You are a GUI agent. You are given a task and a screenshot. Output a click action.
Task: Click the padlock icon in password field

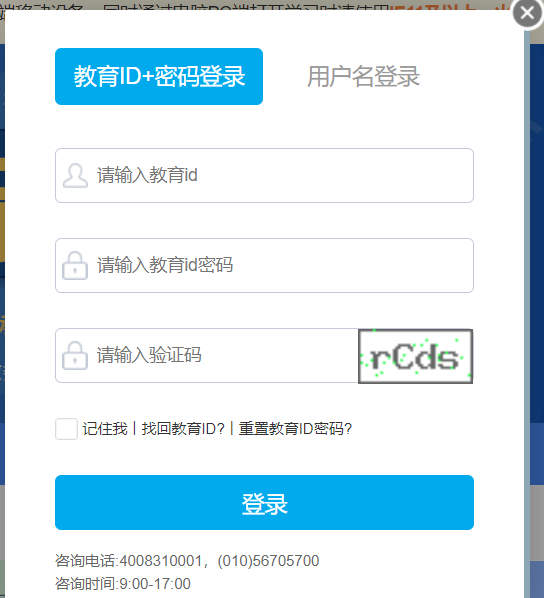75,265
